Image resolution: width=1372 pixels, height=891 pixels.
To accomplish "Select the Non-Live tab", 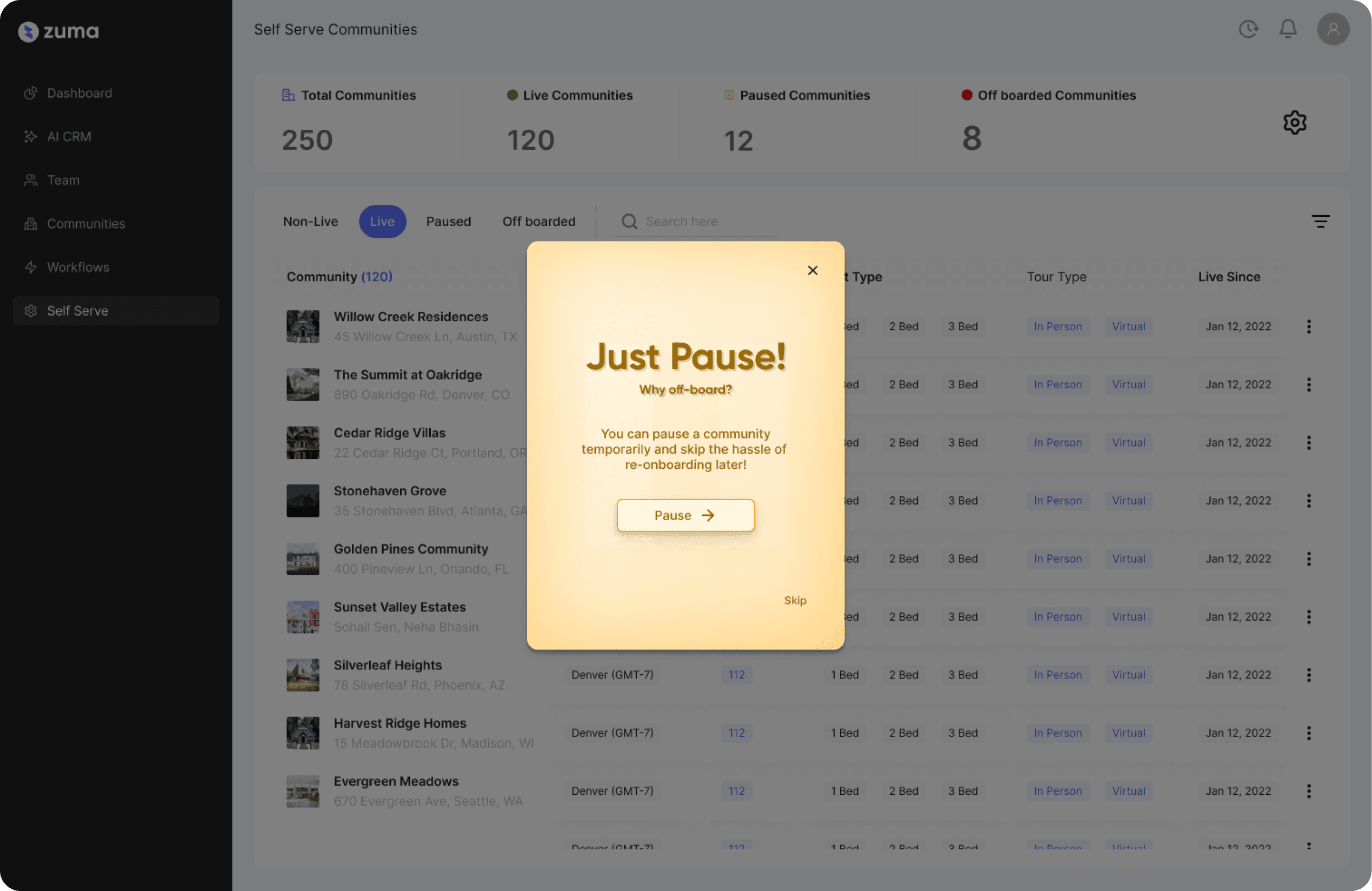I will pos(310,222).
